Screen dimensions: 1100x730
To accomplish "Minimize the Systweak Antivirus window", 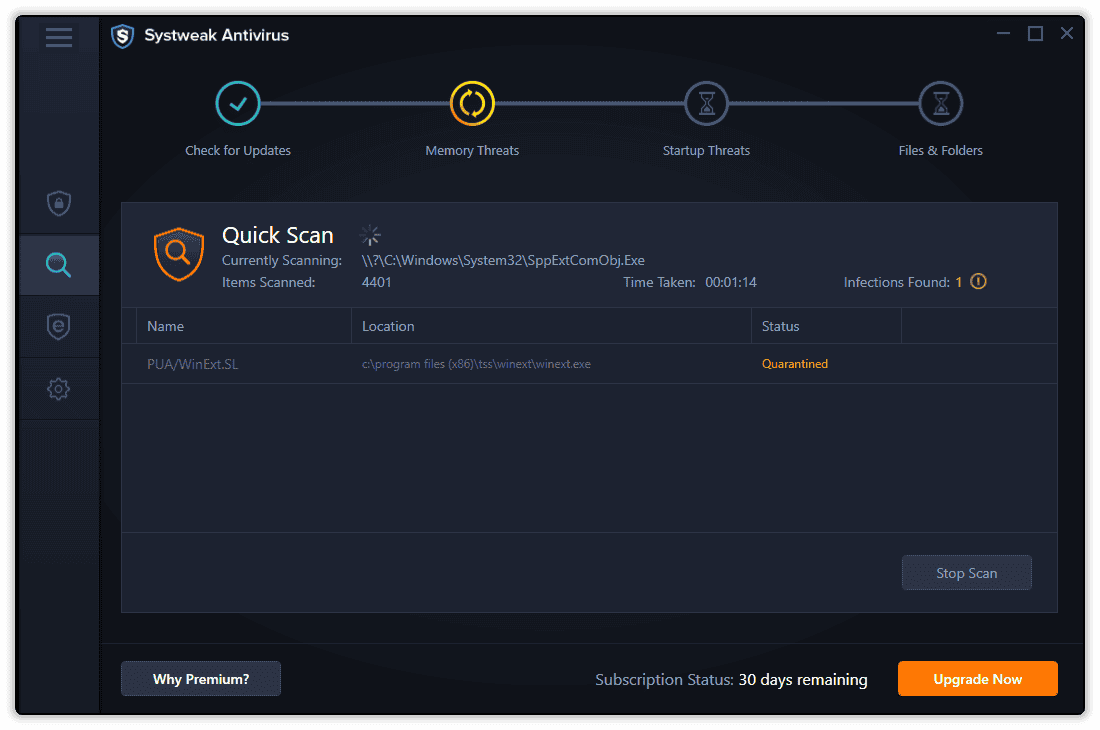I will tap(1003, 33).
